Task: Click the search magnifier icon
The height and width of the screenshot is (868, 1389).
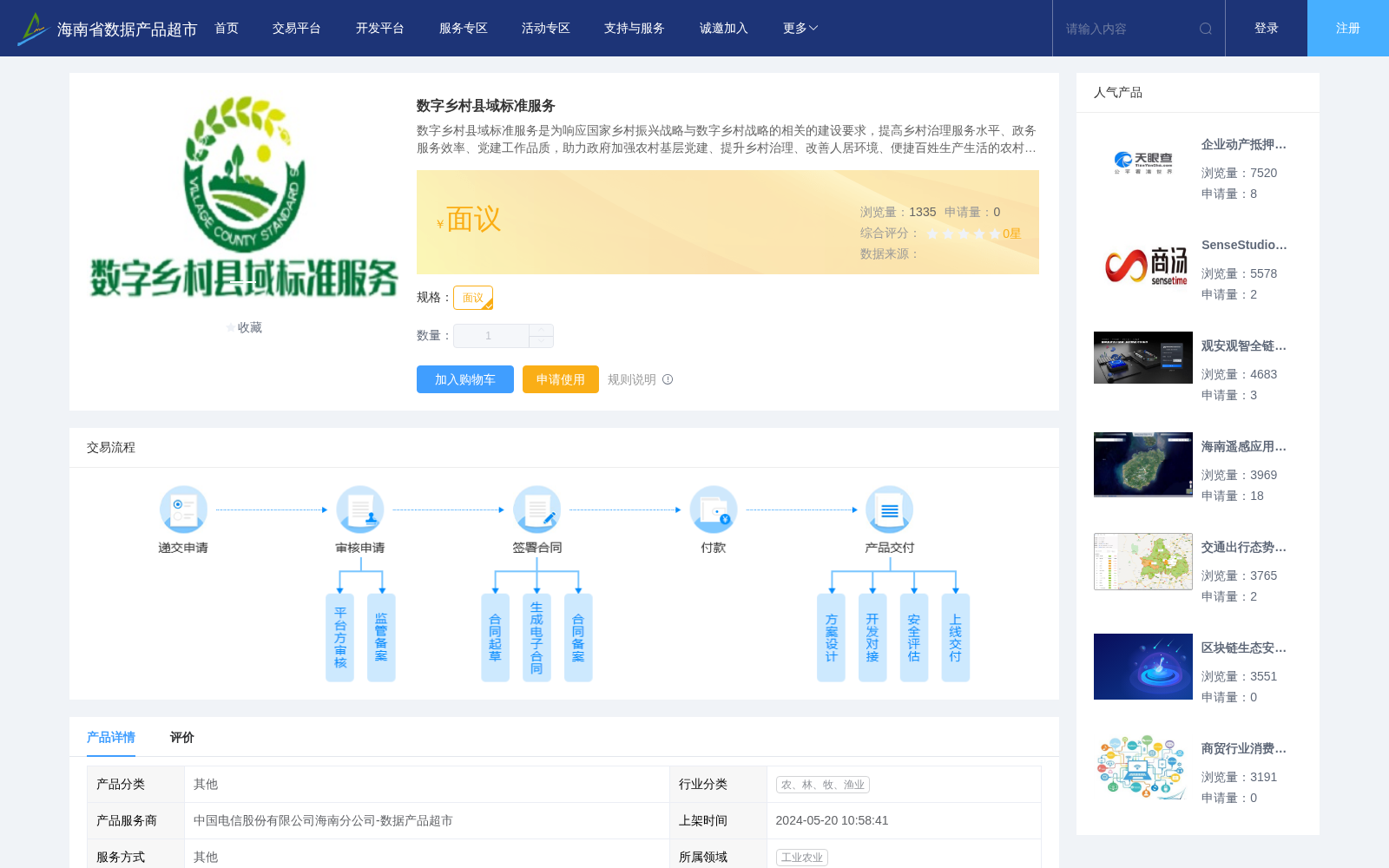Action: click(1206, 29)
